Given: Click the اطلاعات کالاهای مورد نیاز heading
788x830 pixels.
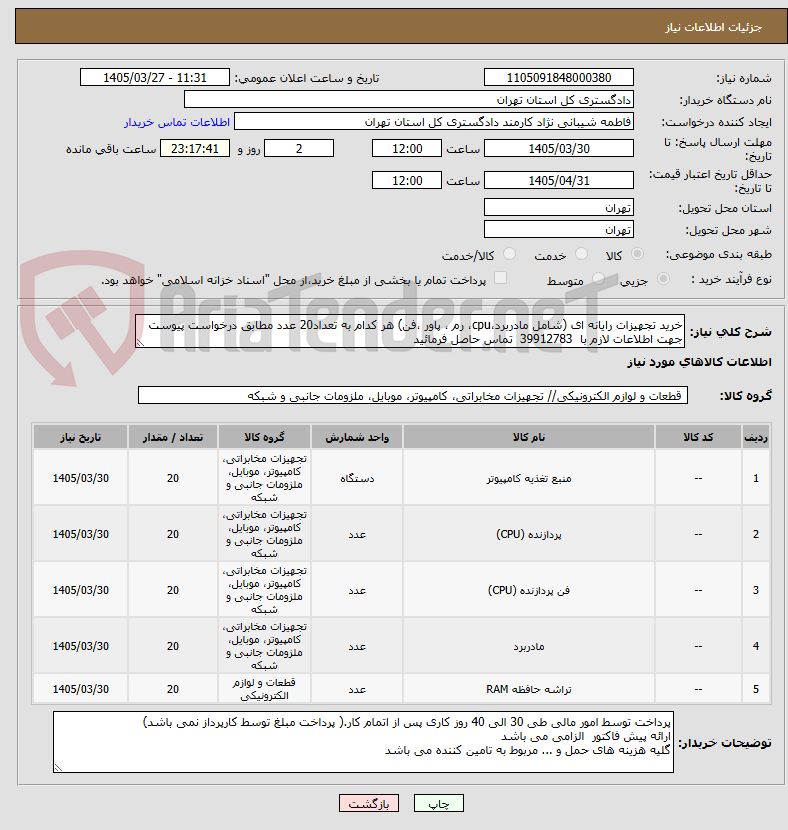Looking at the screenshot, I should pos(699,362).
